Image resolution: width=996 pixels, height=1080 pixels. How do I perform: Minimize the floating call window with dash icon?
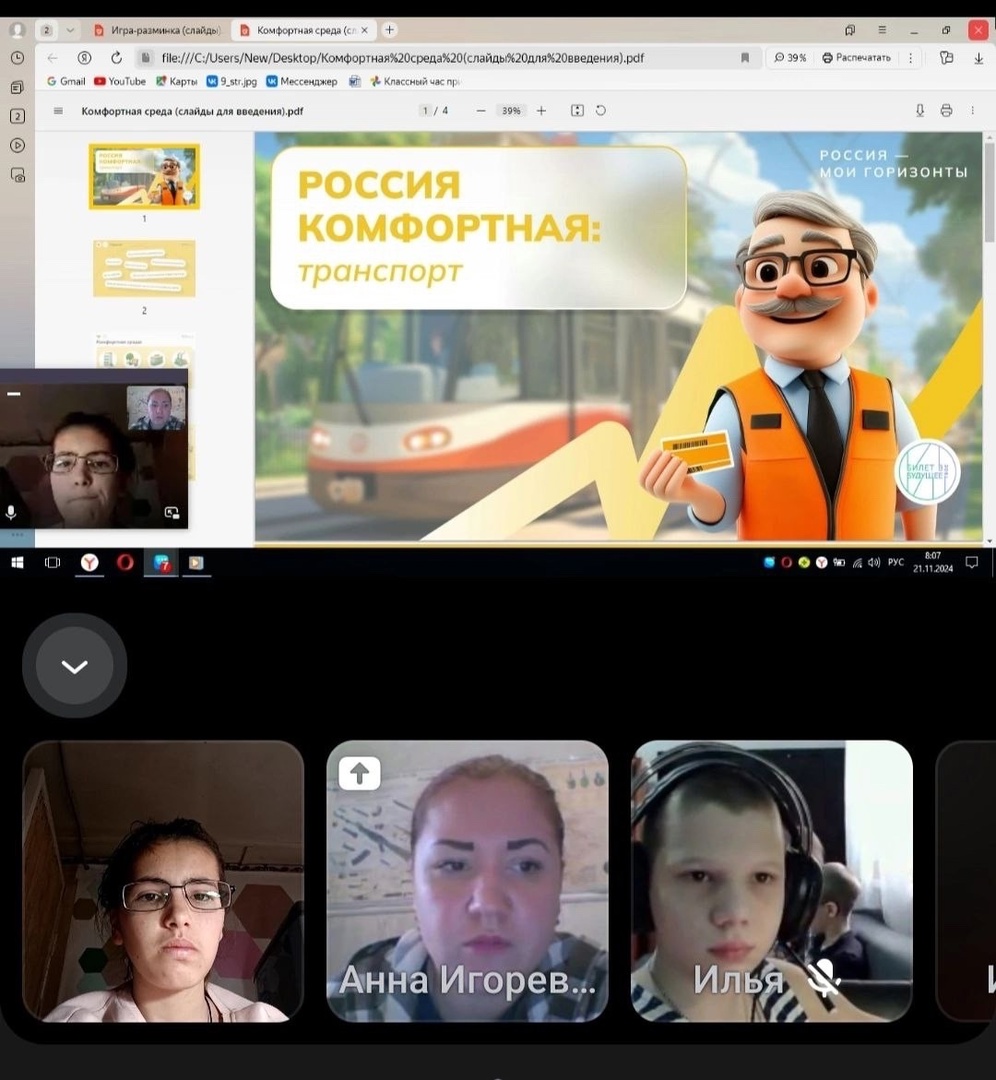tap(14, 394)
